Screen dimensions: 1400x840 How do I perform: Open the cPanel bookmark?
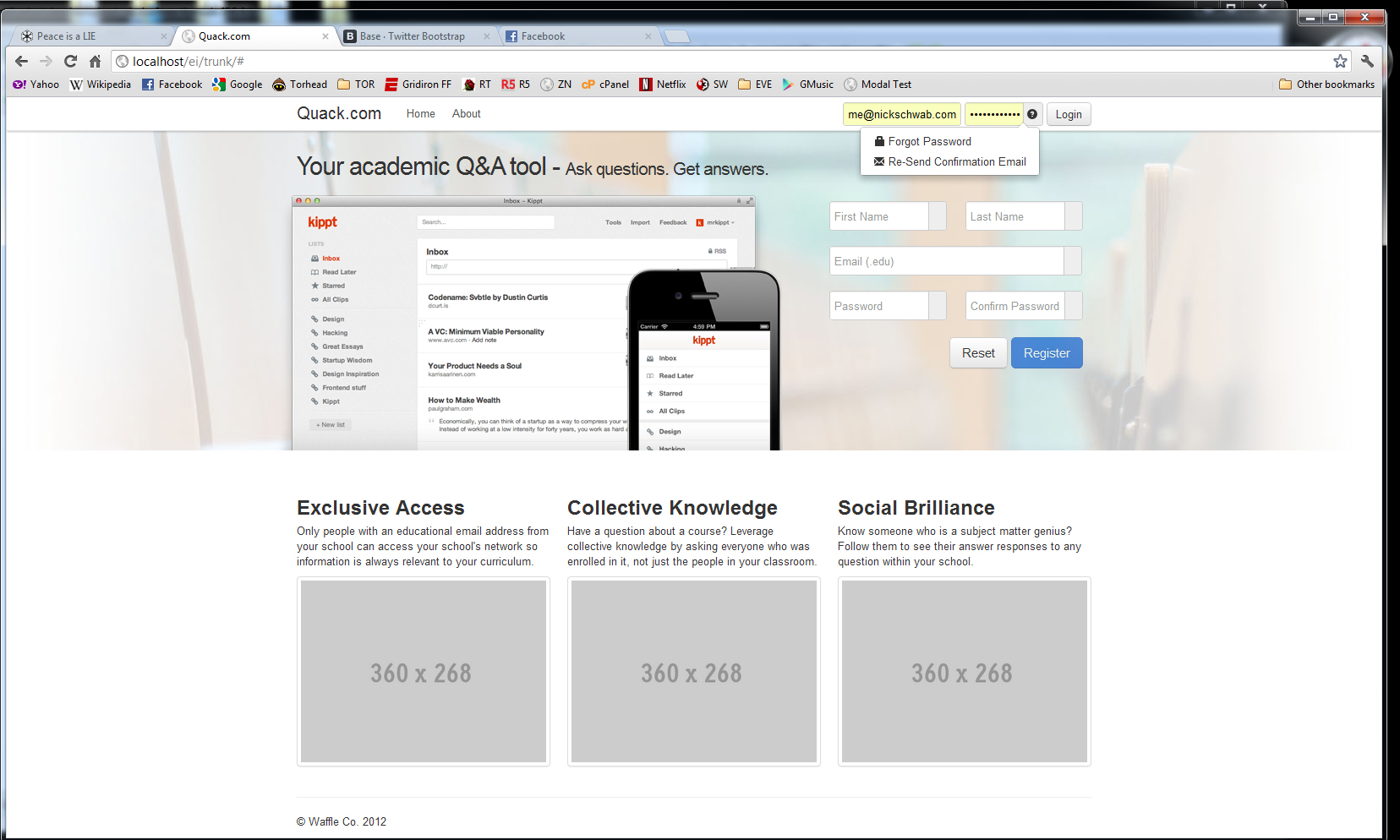(x=605, y=85)
